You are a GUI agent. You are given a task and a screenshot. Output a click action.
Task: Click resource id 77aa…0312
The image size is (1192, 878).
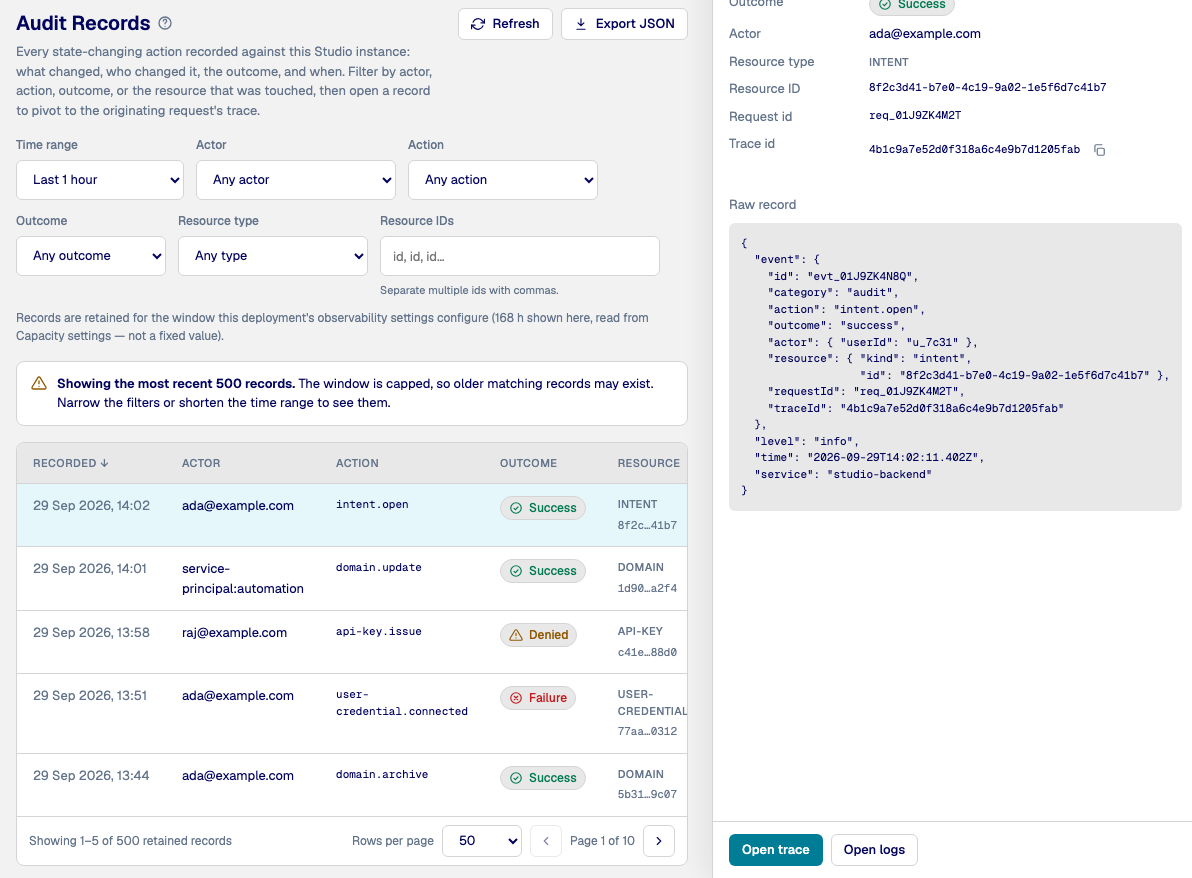coord(647,731)
